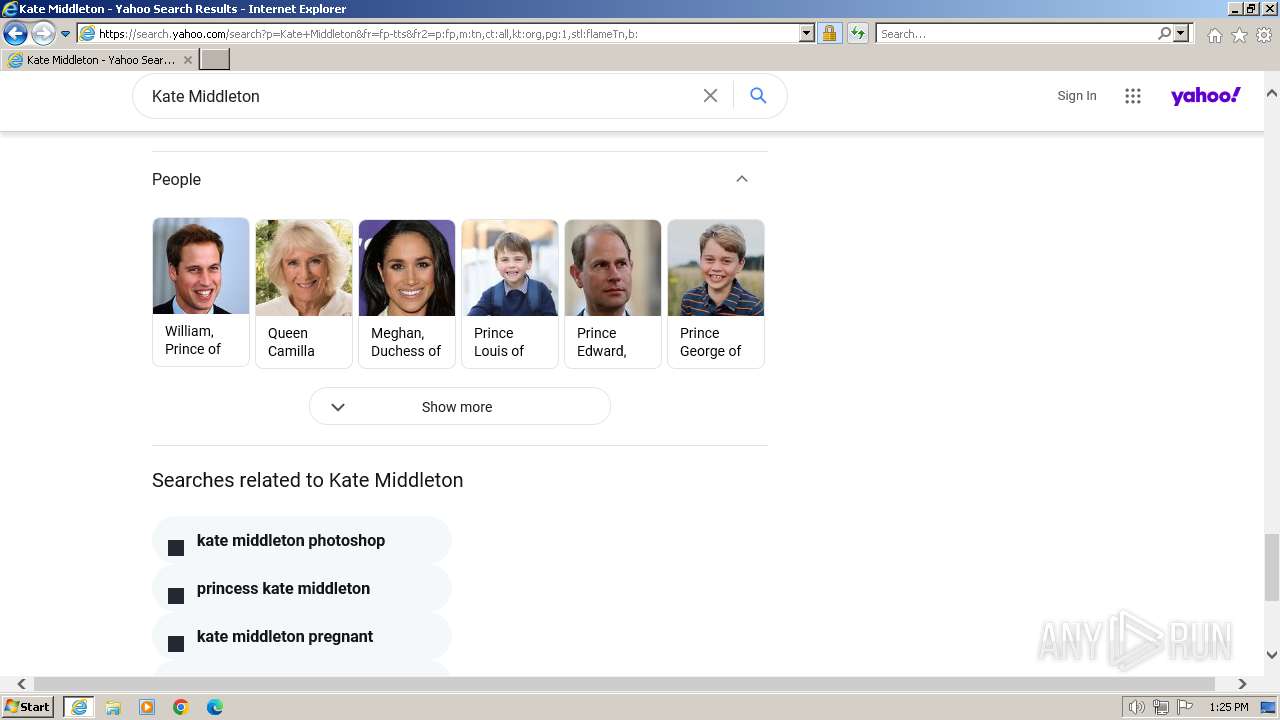This screenshot has width=1280, height=720.
Task: Click the IE search box field
Action: (x=1015, y=34)
